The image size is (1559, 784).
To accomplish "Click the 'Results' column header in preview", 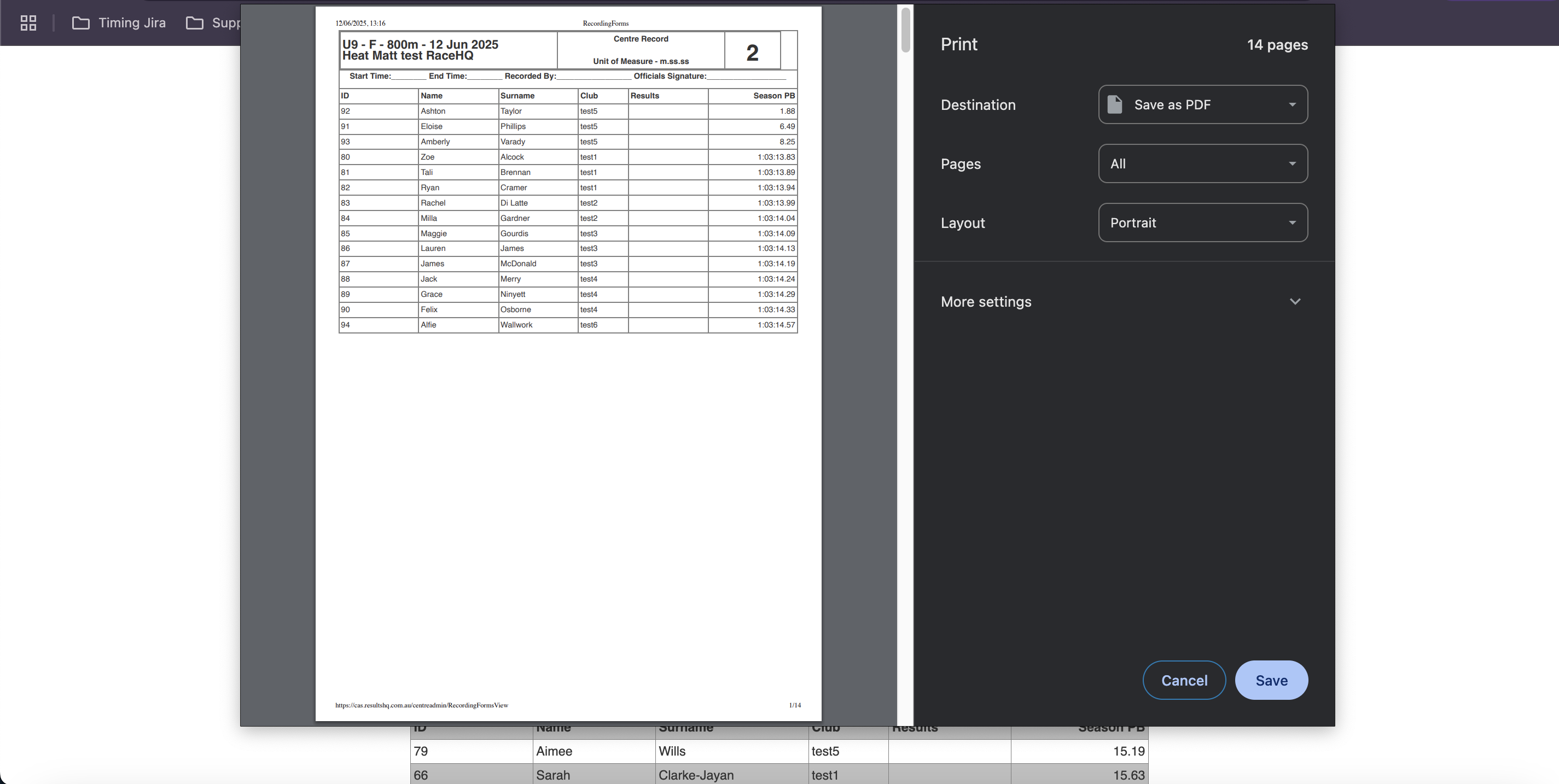I will (644, 96).
